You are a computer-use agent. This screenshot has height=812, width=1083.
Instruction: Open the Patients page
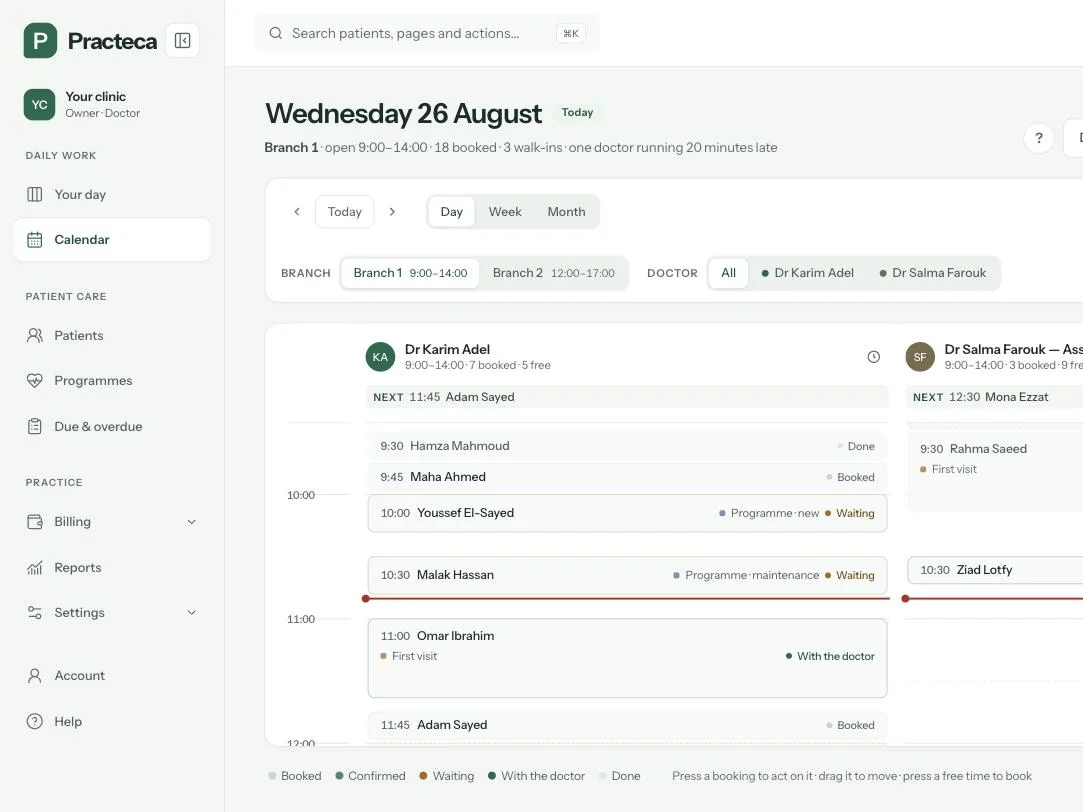(112, 336)
